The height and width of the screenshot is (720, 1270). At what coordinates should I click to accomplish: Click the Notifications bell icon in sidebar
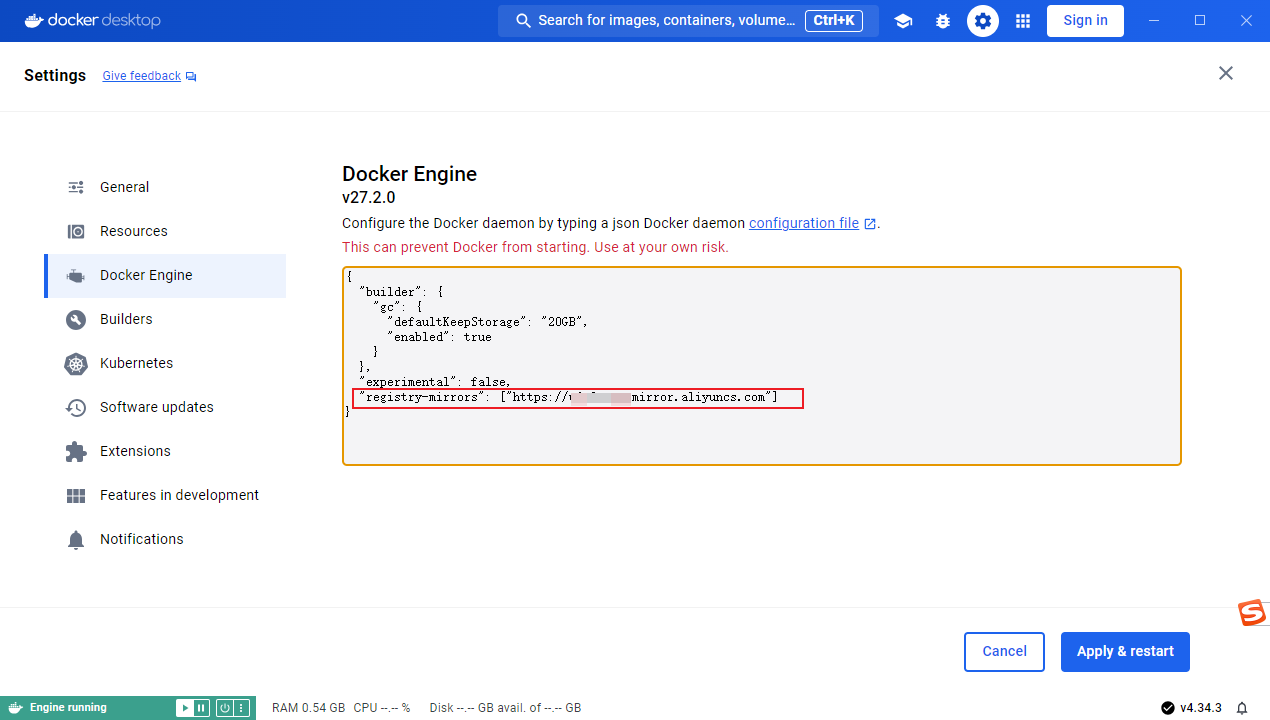(x=76, y=540)
